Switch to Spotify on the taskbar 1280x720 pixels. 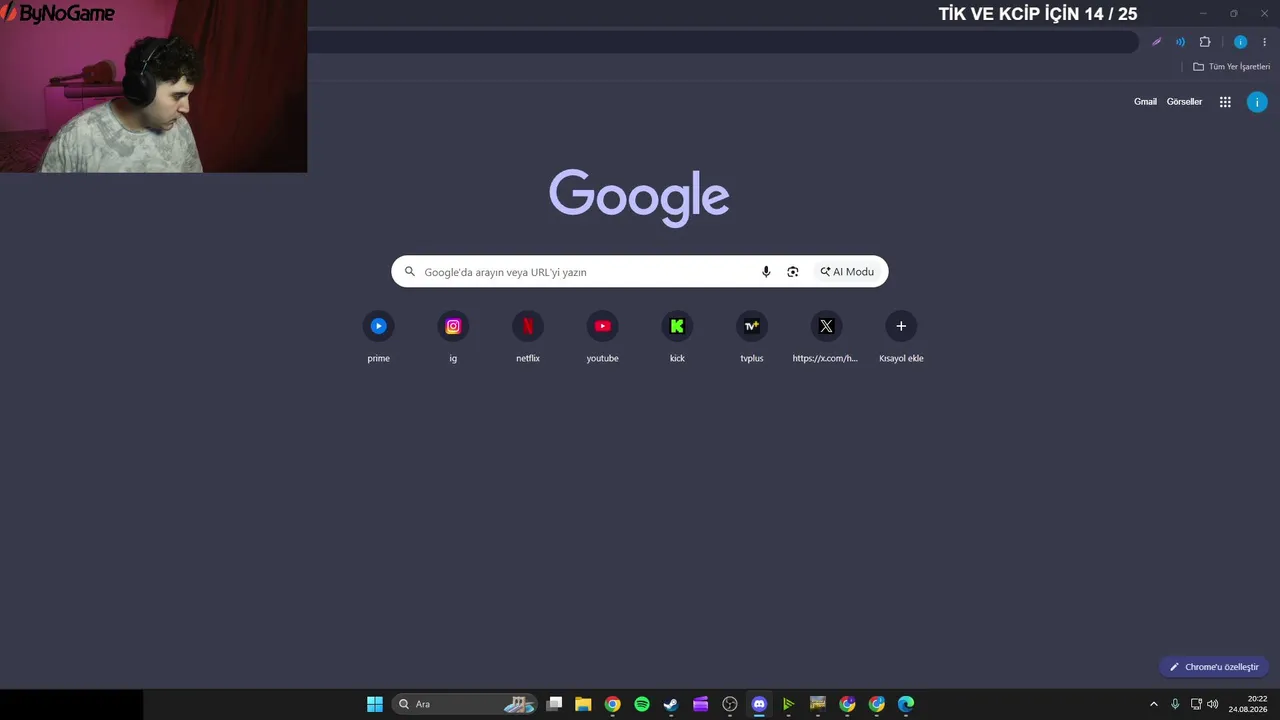pos(642,704)
